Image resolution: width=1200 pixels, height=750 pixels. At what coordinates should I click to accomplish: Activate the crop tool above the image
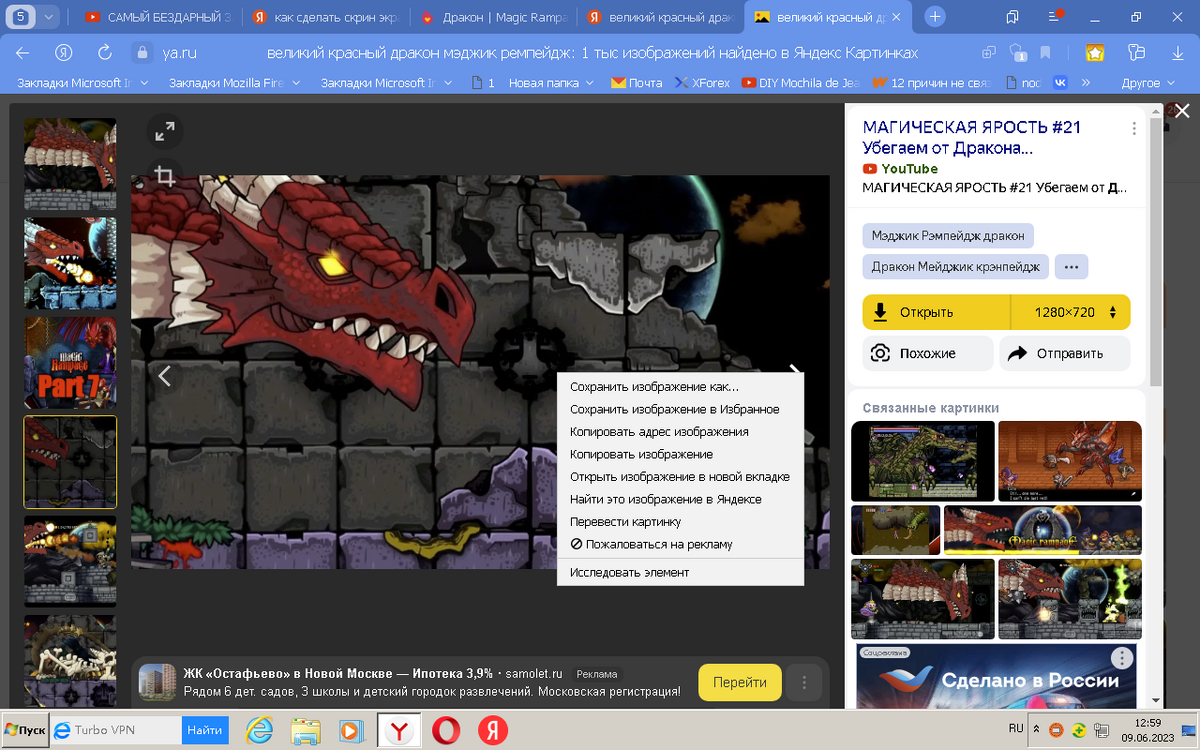pos(165,177)
